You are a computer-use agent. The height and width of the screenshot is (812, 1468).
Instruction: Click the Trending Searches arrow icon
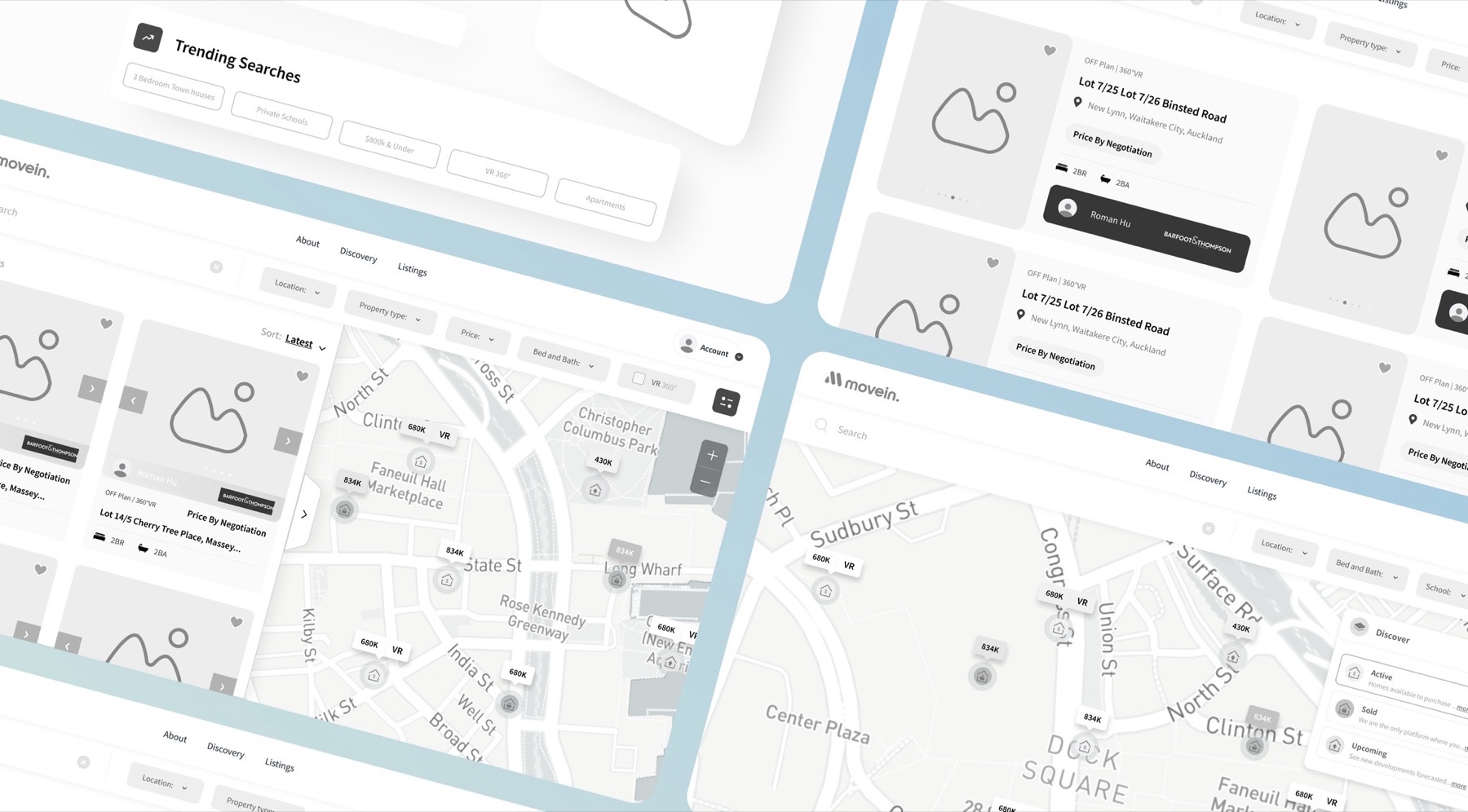[148, 38]
